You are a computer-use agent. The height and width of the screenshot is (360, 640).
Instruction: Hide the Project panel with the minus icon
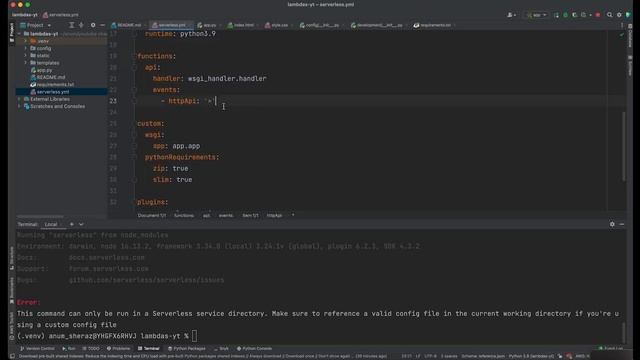pos(102,25)
